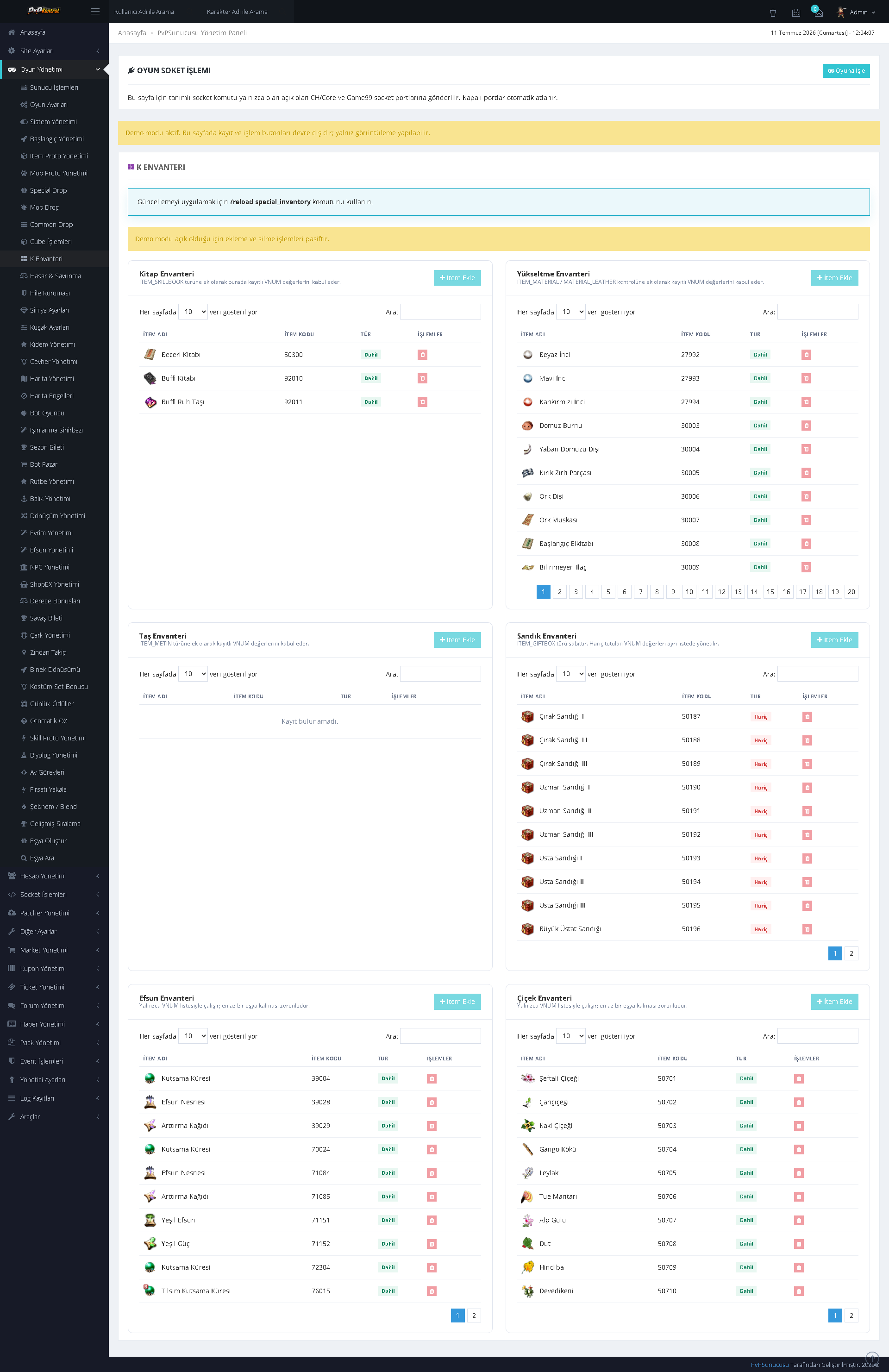Expand the Market Yönetimi sidebar menu

click(54, 950)
